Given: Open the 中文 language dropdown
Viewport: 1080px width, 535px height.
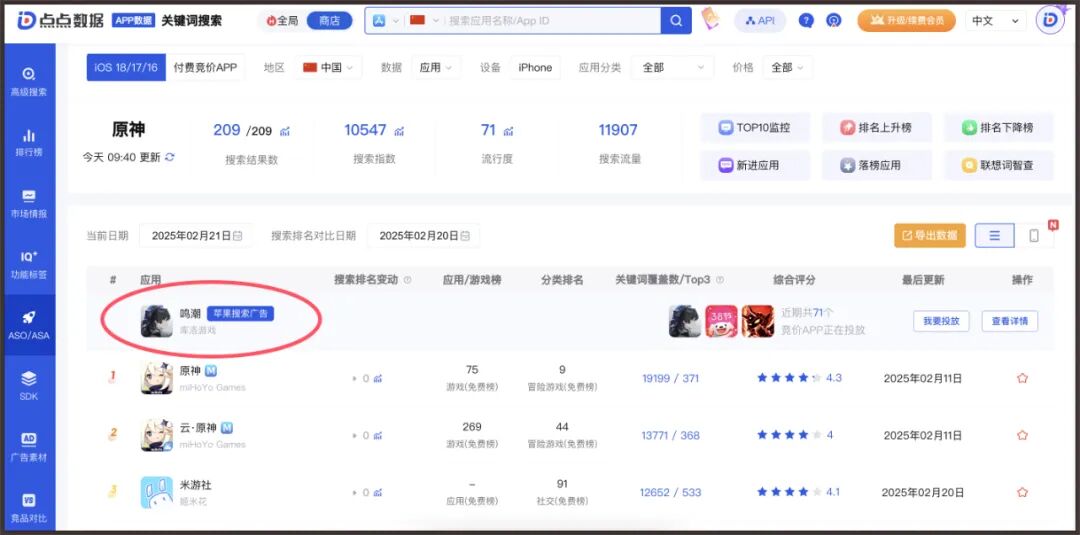Looking at the screenshot, I should pos(995,21).
